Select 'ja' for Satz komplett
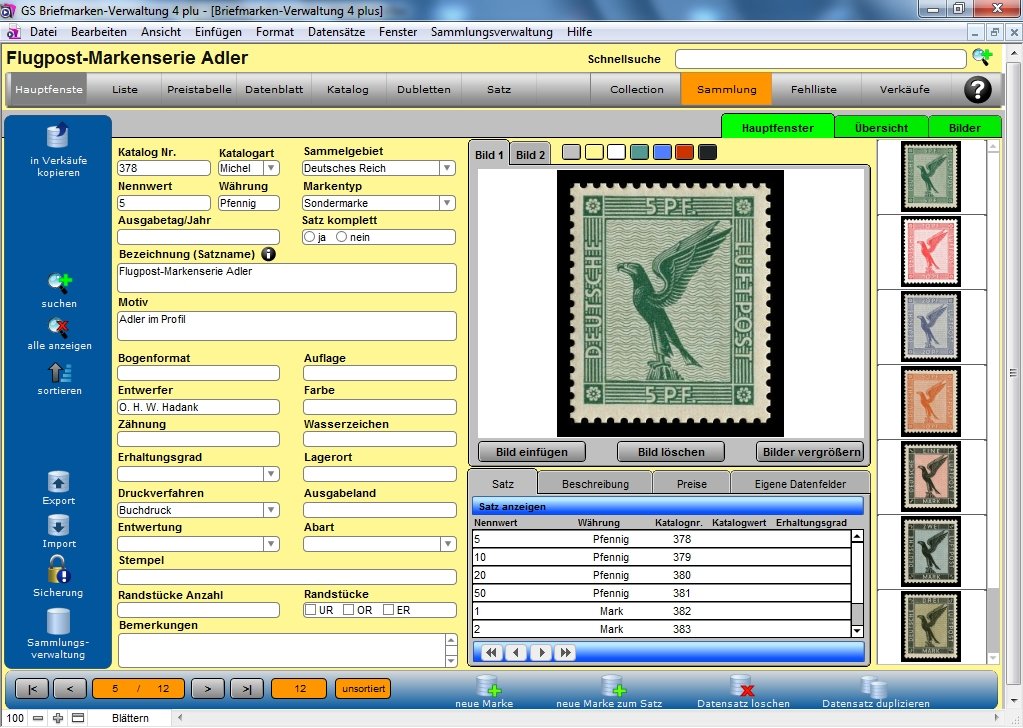The image size is (1023, 728). (x=309, y=237)
